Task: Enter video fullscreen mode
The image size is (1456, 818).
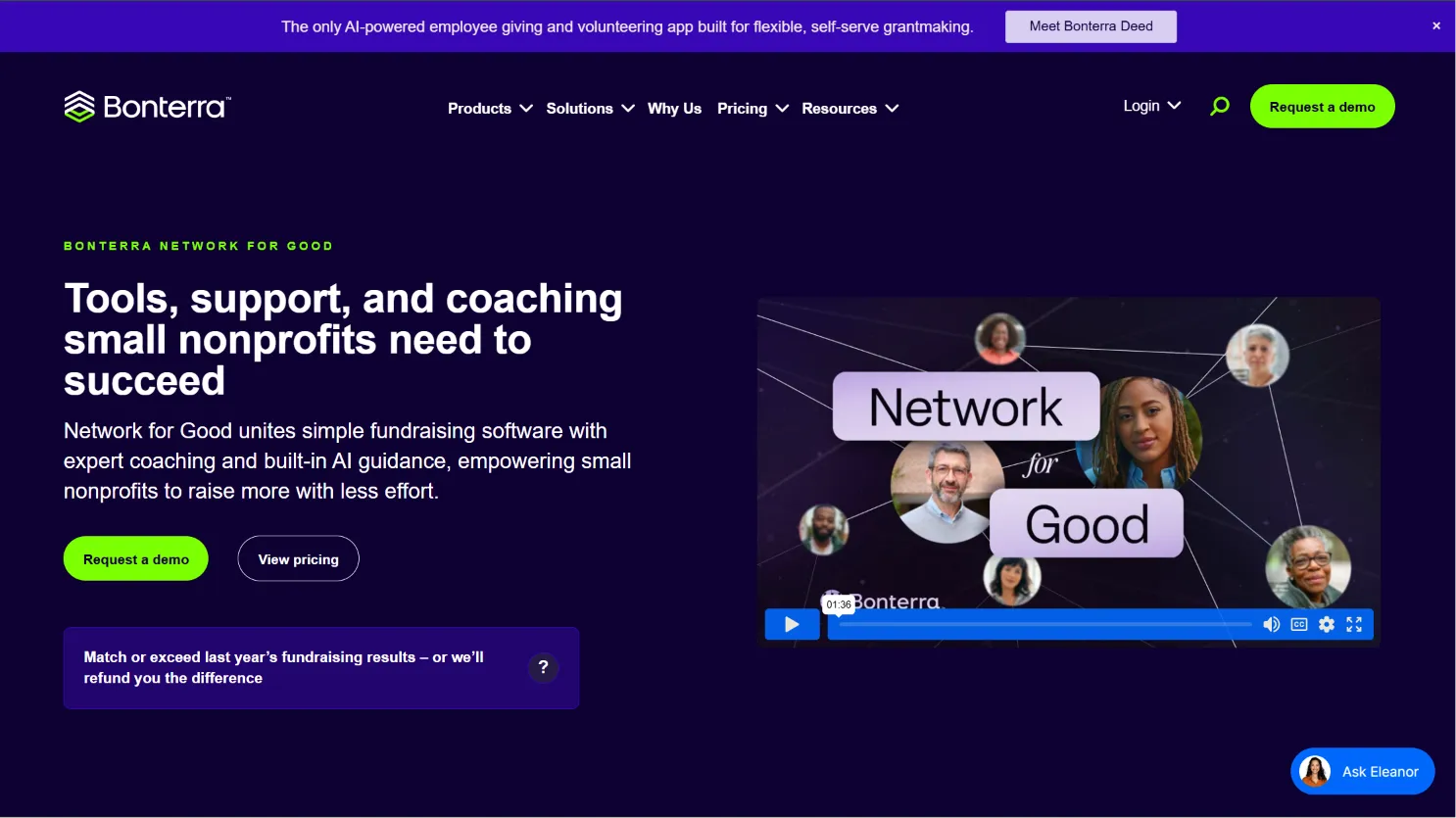Action: [1354, 624]
